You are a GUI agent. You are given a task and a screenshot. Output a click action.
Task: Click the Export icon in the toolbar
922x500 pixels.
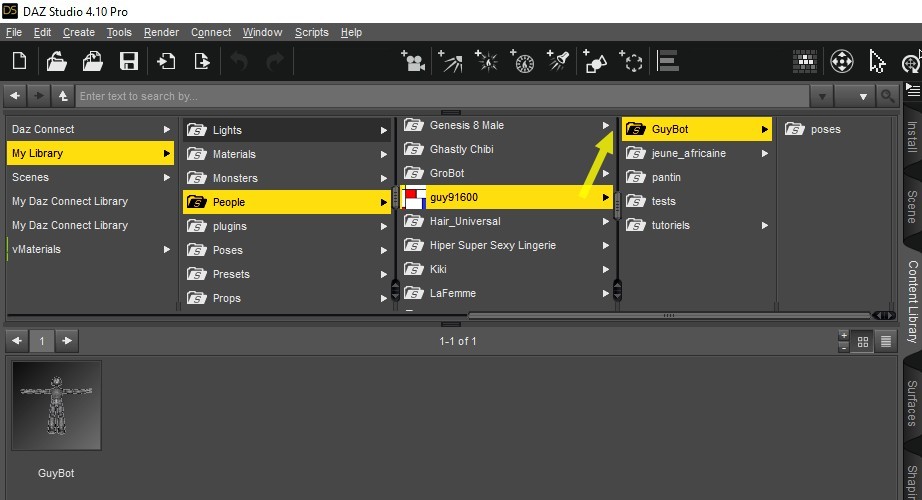point(202,61)
